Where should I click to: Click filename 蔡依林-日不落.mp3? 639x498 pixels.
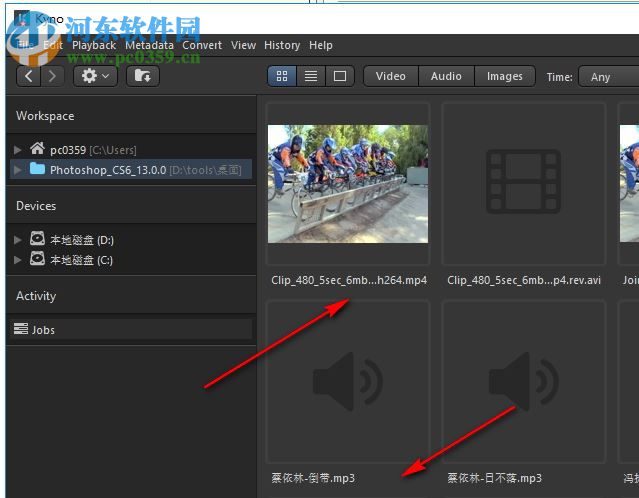coord(494,478)
